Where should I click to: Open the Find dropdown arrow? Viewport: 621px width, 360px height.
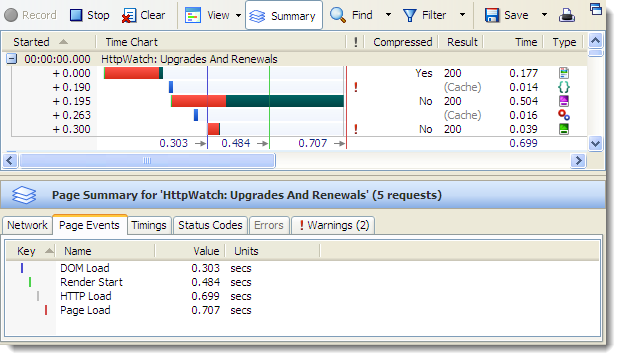click(x=388, y=15)
